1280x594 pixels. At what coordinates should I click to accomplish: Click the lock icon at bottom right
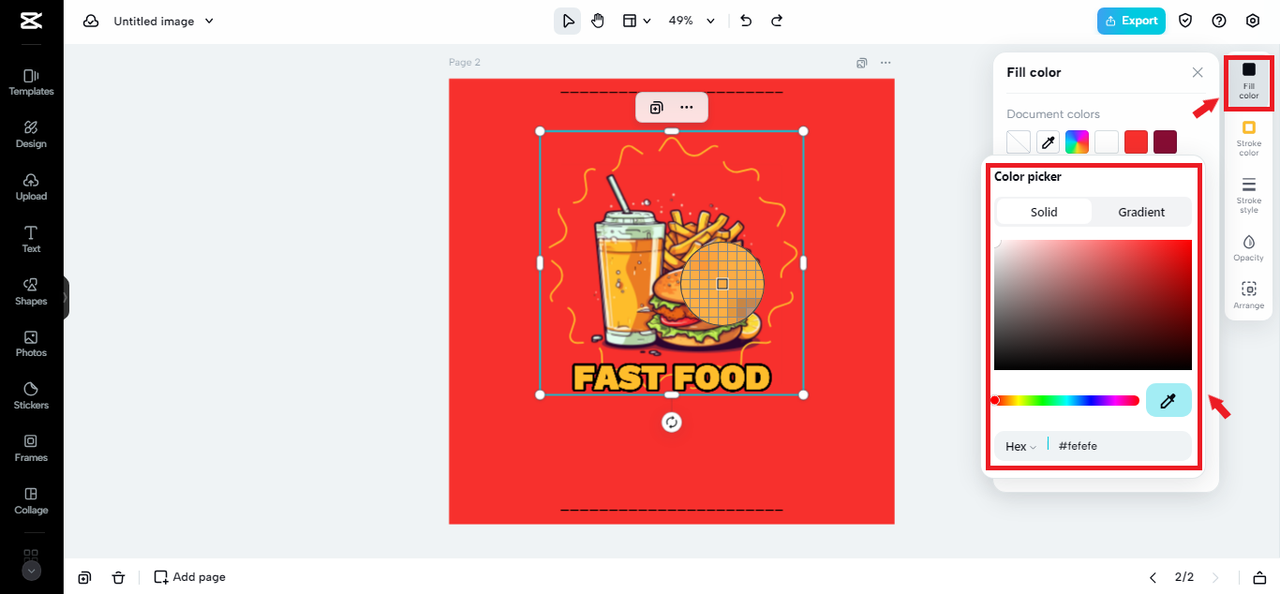[1259, 577]
